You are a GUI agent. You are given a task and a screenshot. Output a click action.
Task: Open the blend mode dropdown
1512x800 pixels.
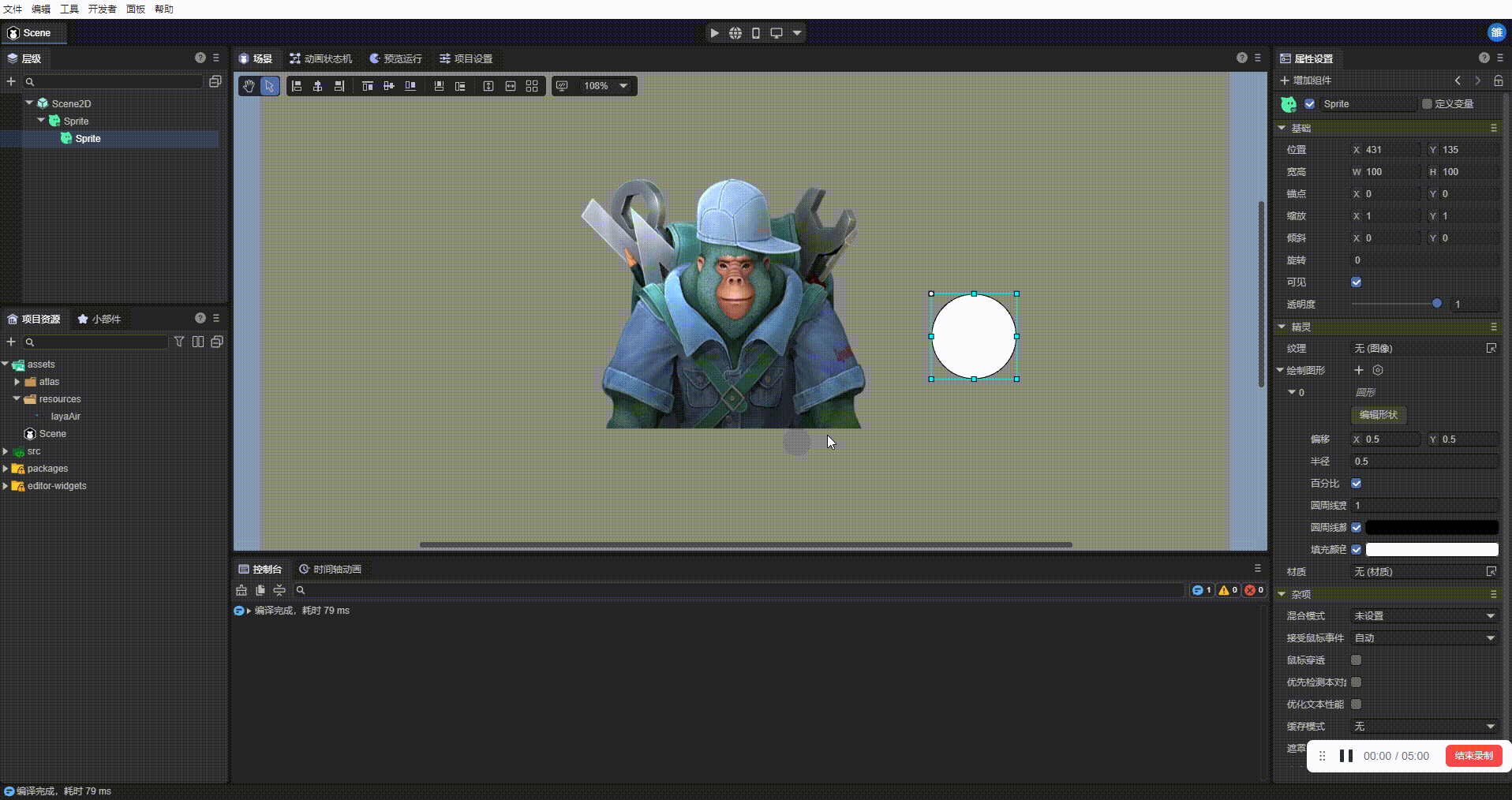1424,616
